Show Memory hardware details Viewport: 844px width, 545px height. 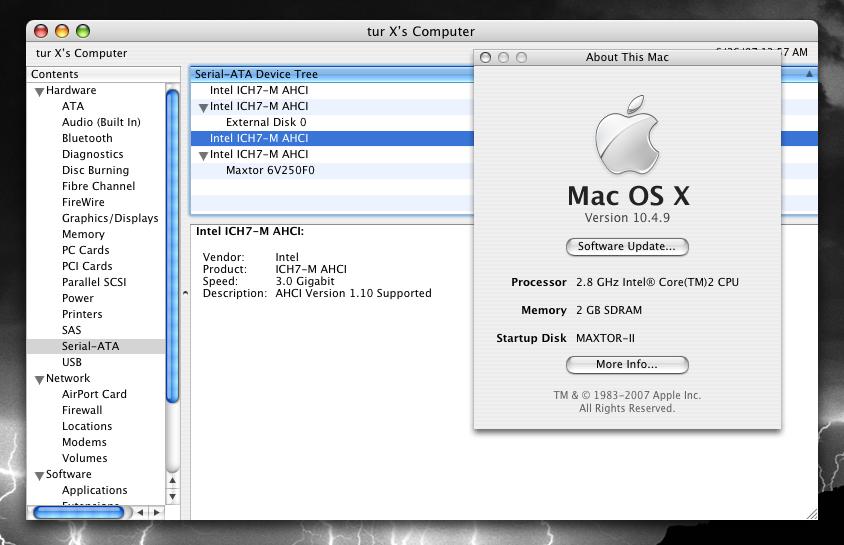coord(83,234)
